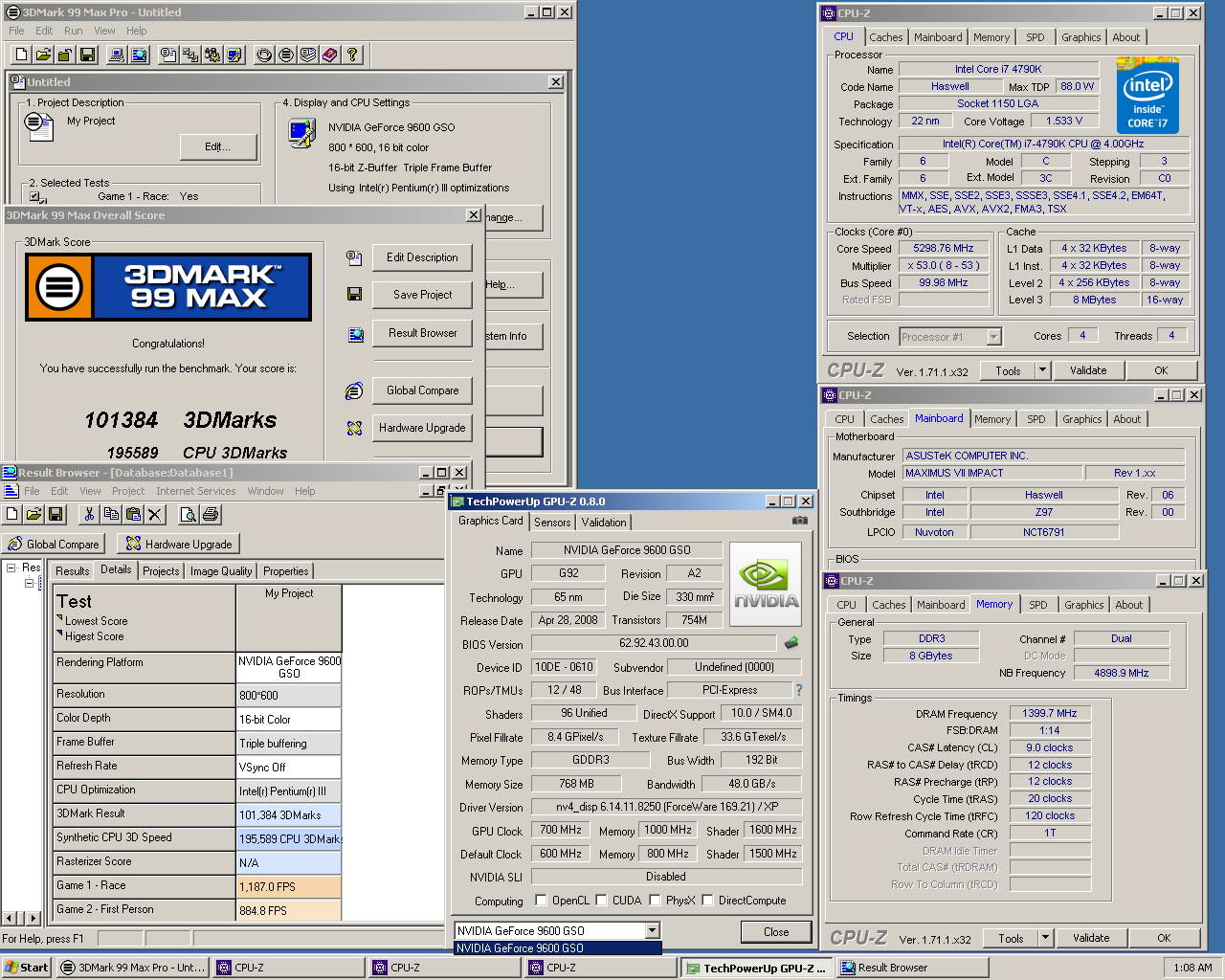Toggle the DirectCompute checkbox in GPU-Z
The height and width of the screenshot is (980, 1225).
coord(707,901)
